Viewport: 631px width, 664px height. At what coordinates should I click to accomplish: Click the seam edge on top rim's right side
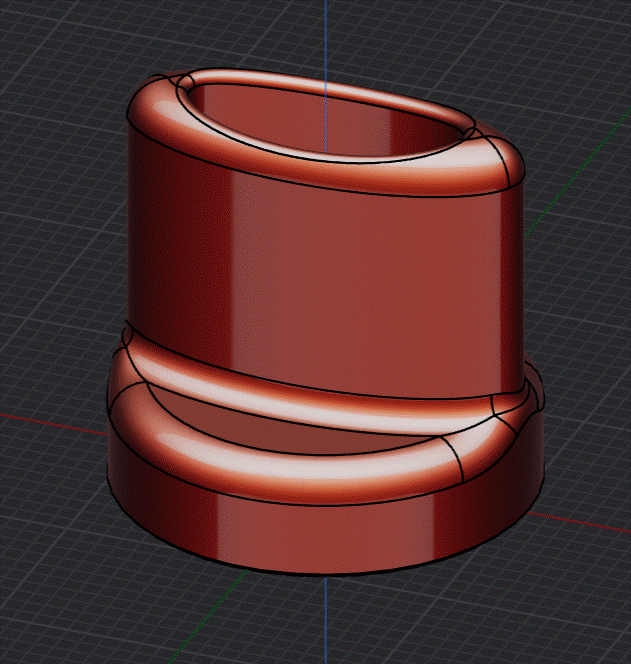502,159
